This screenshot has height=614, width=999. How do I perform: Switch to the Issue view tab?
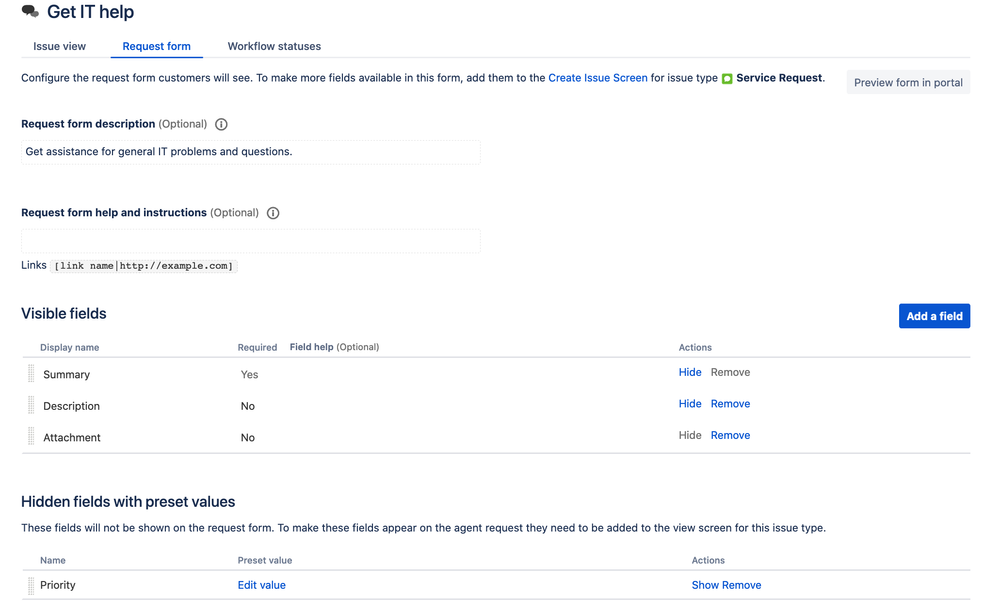point(60,46)
